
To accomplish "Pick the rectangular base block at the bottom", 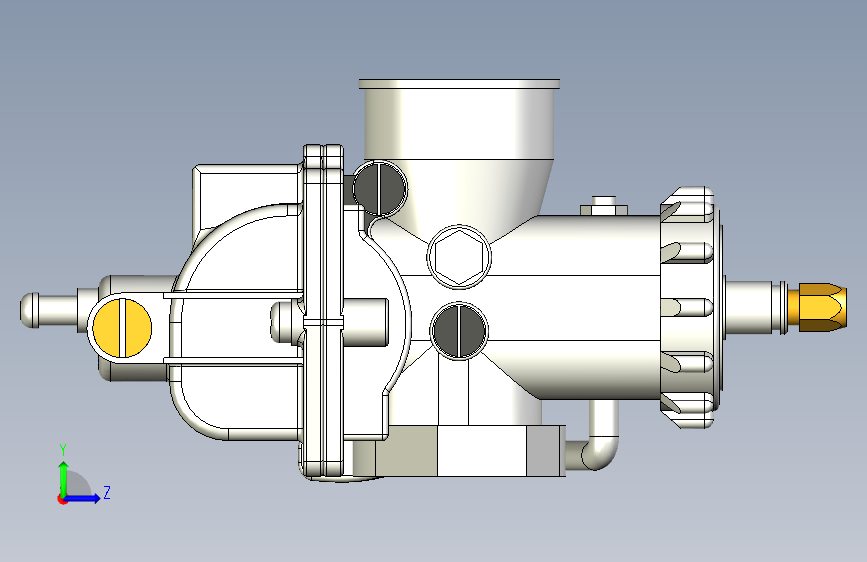I will [459, 451].
